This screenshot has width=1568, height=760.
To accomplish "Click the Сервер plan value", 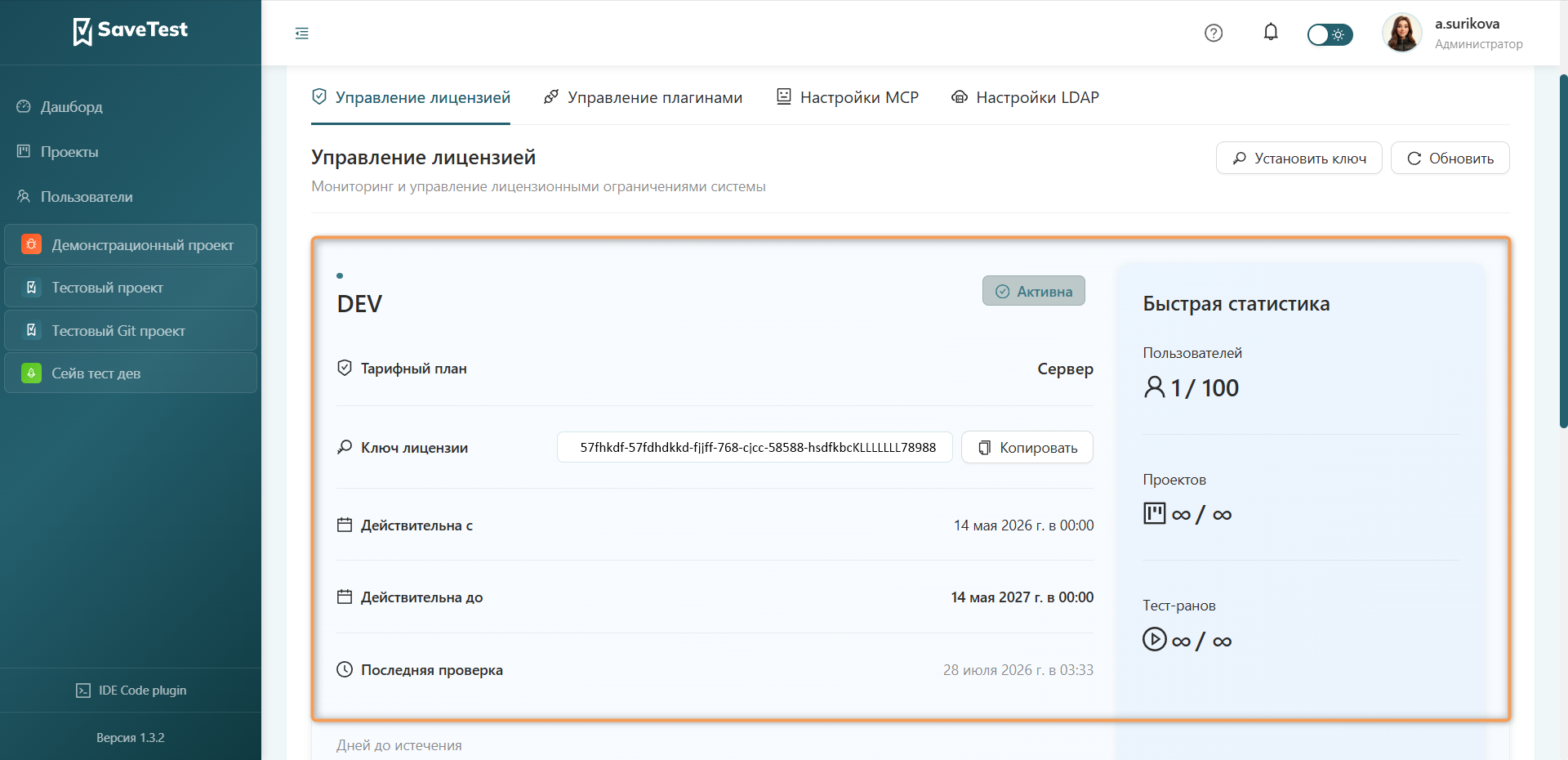I will coord(1066,369).
